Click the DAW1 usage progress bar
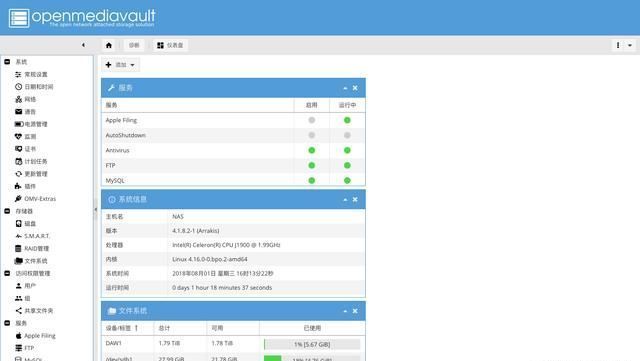This screenshot has height=361, width=640. [x=312, y=345]
